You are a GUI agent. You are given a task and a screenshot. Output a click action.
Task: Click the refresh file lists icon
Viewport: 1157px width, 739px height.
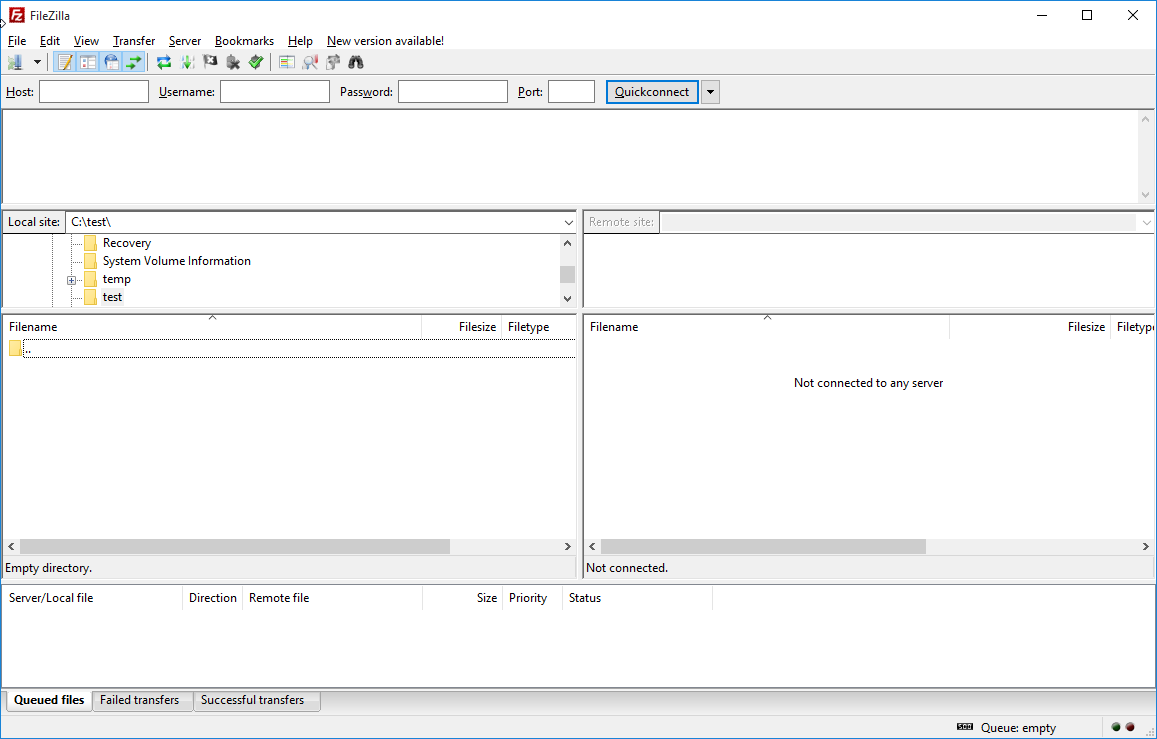[164, 62]
